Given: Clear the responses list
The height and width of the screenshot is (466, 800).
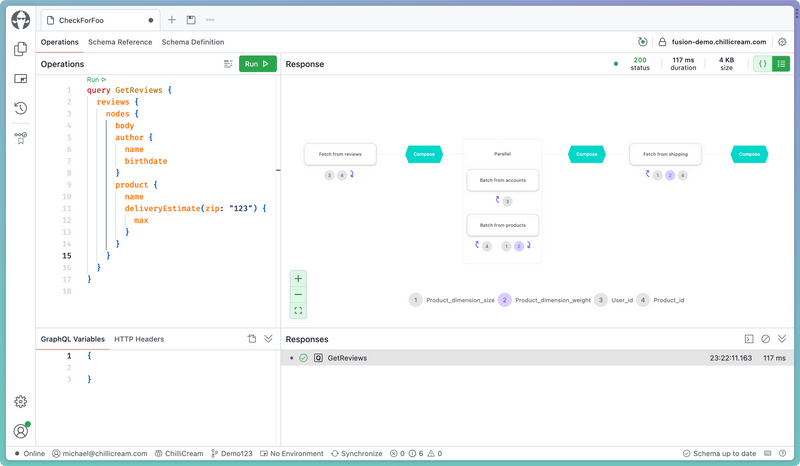Looking at the screenshot, I should click(765, 339).
